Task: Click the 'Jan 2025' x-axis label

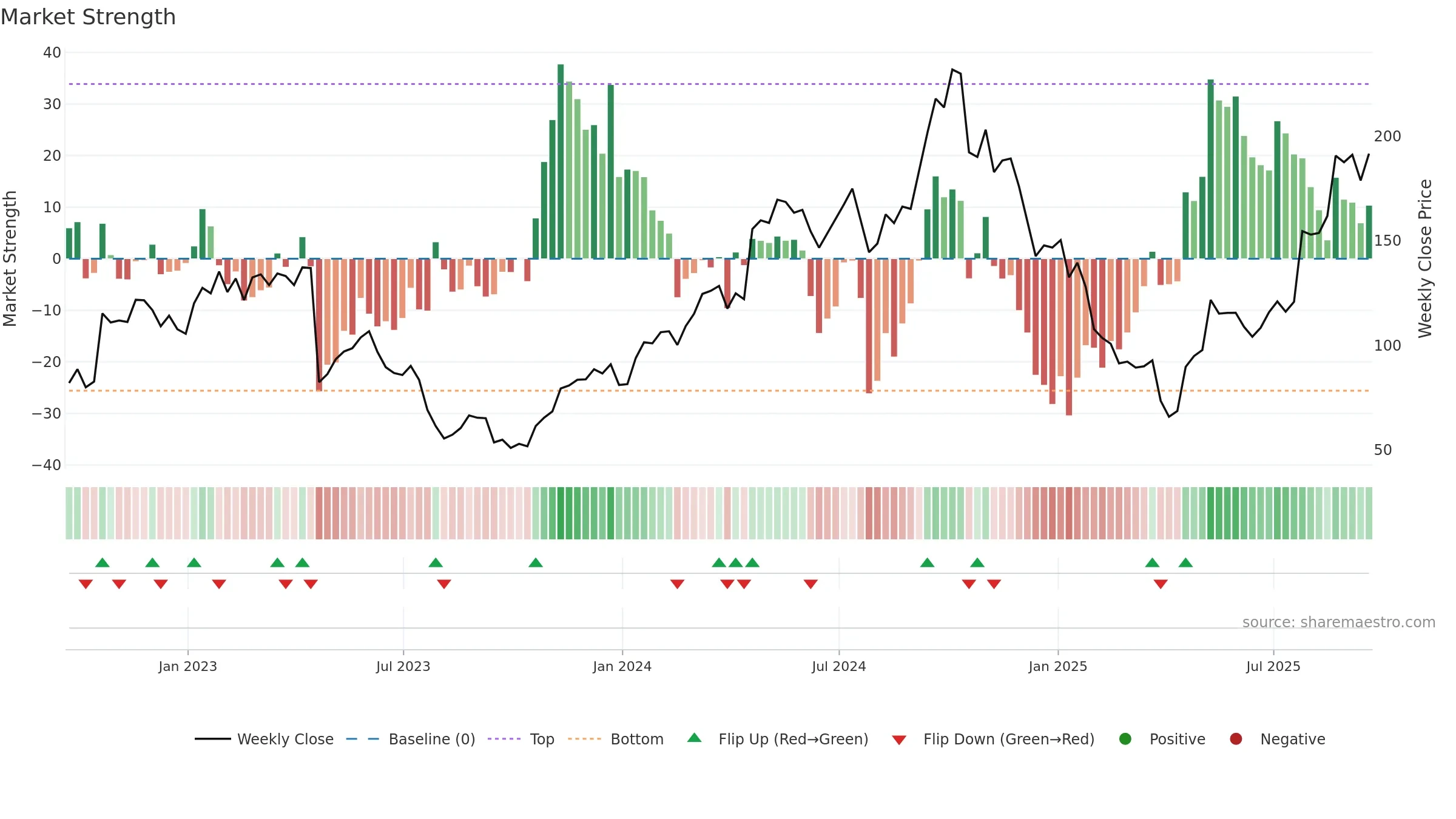Action: pyautogui.click(x=1058, y=667)
